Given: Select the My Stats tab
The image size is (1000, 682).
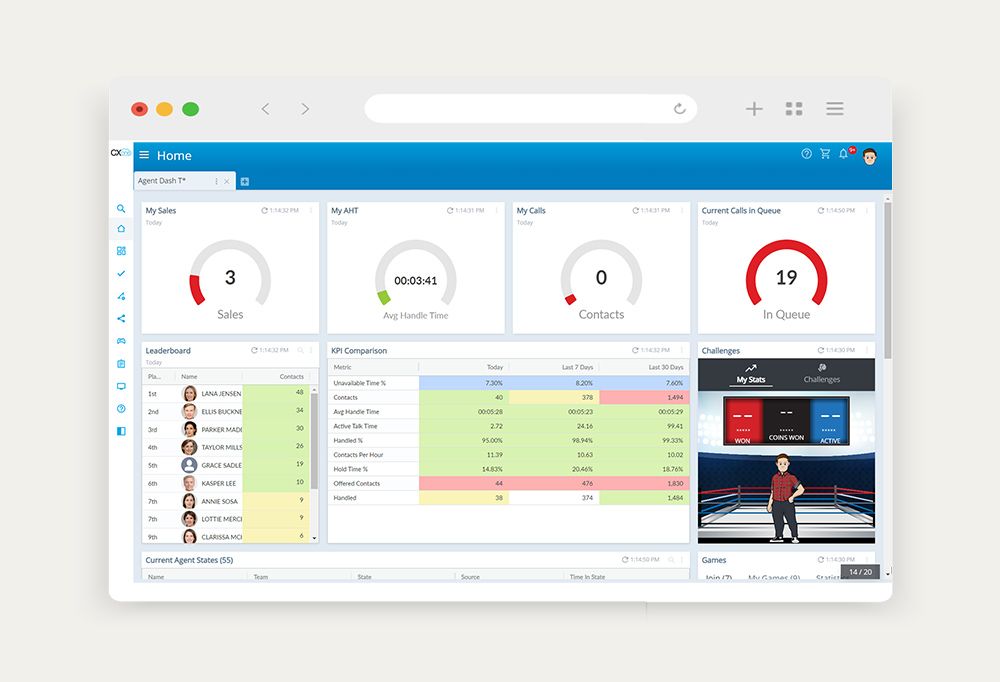Looking at the screenshot, I should [750, 375].
